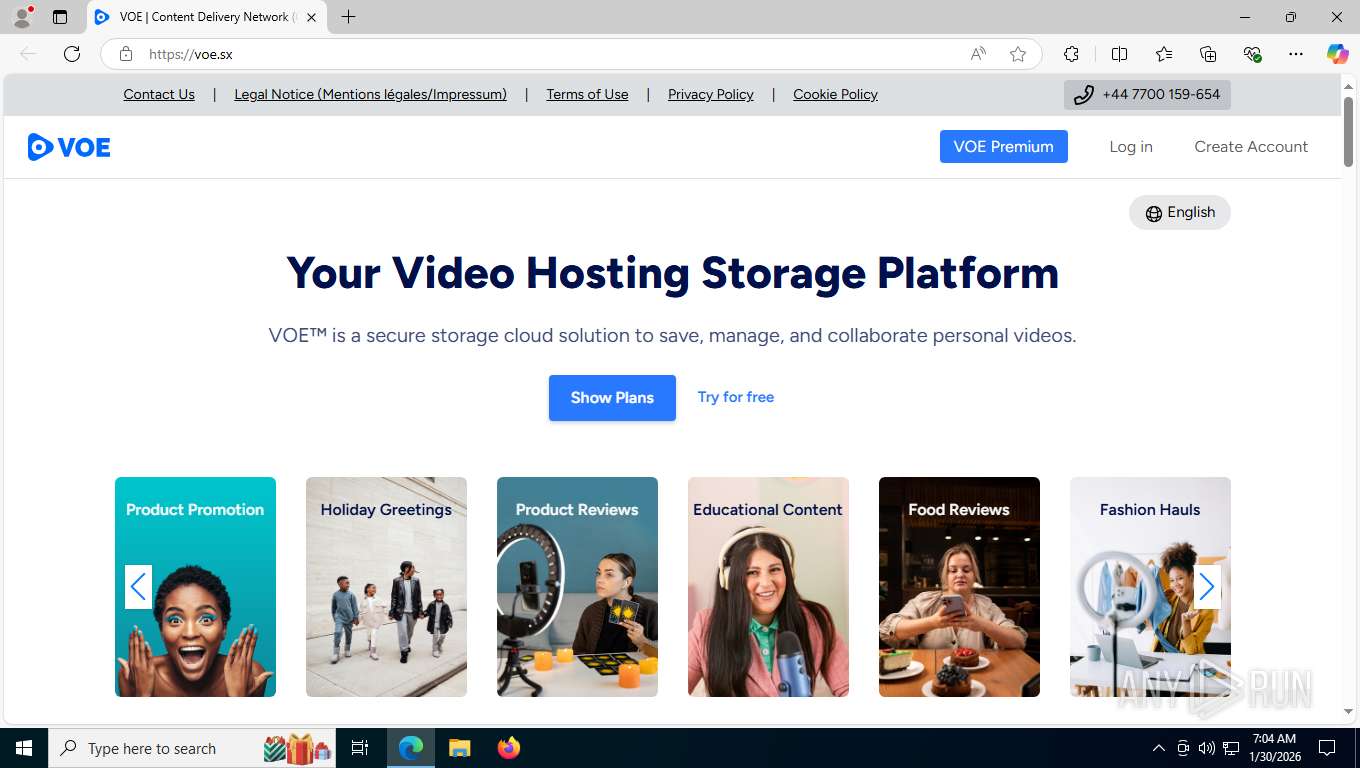Image resolution: width=1360 pixels, height=768 pixels.
Task: Open the Product Reviews card
Action: click(x=577, y=587)
